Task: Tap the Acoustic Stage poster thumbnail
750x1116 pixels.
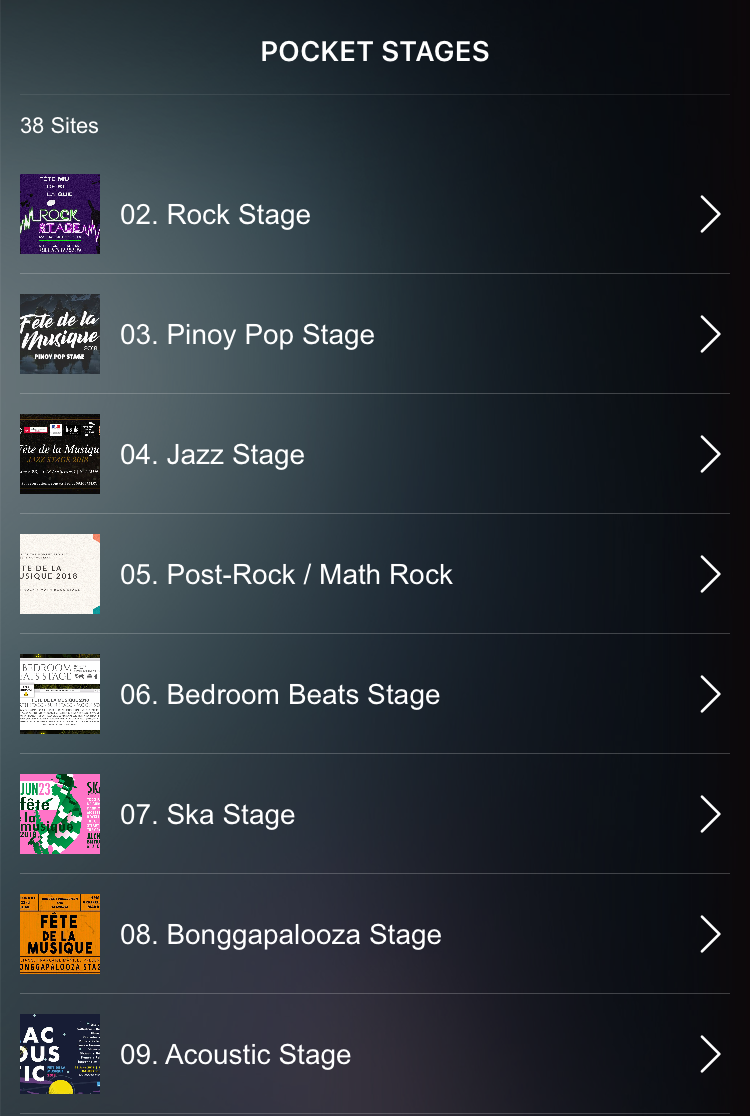Action: pos(60,1054)
